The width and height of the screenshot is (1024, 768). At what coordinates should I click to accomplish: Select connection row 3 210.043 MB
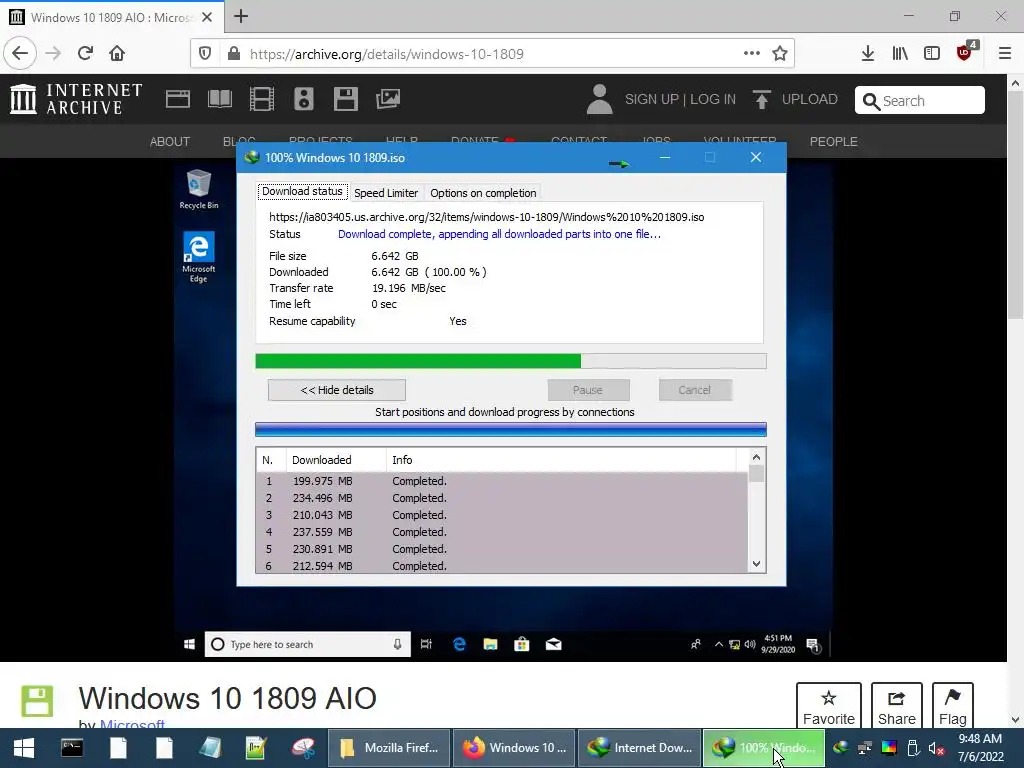(502, 515)
